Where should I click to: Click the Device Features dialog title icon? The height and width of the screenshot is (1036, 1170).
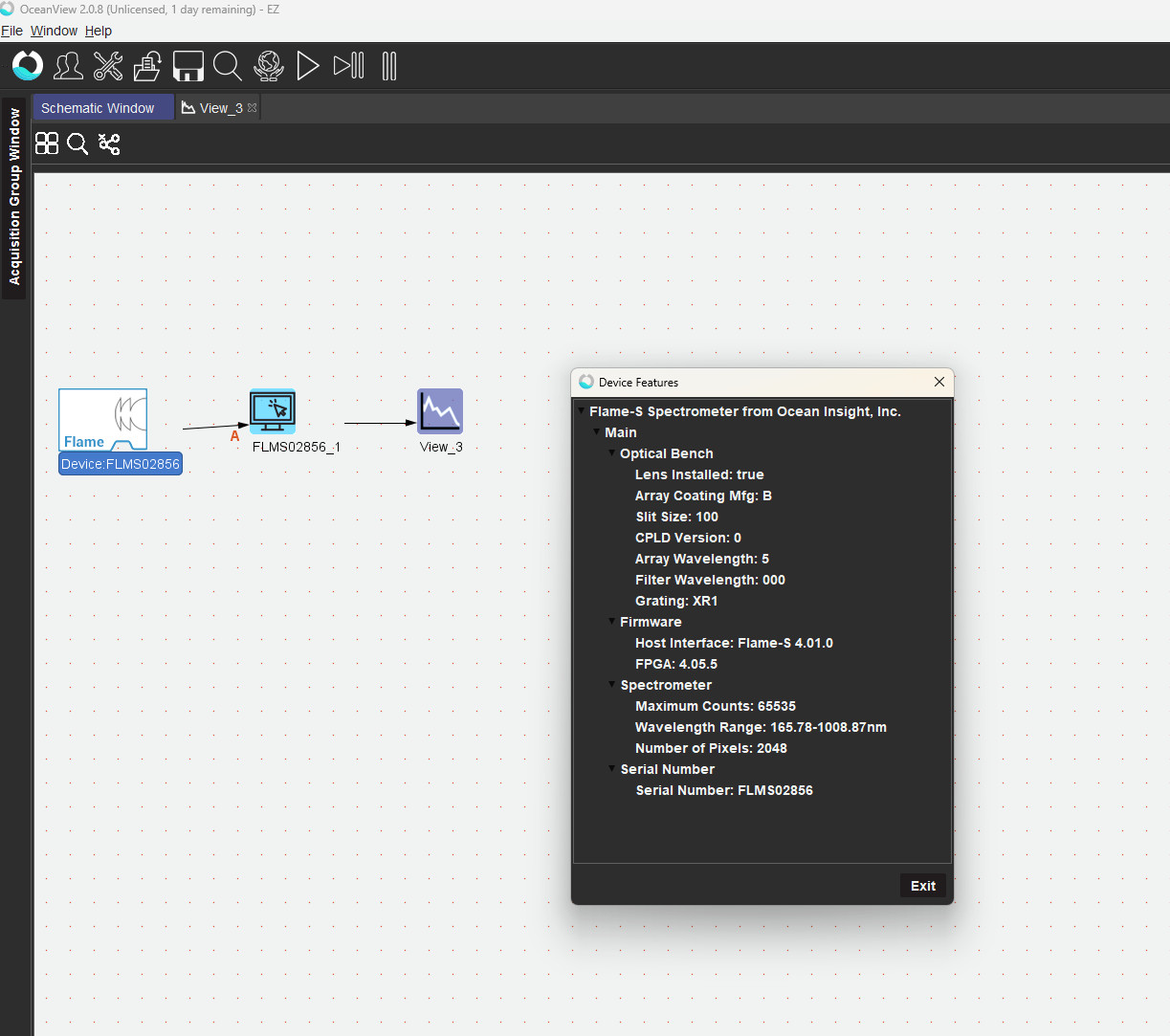(x=586, y=382)
